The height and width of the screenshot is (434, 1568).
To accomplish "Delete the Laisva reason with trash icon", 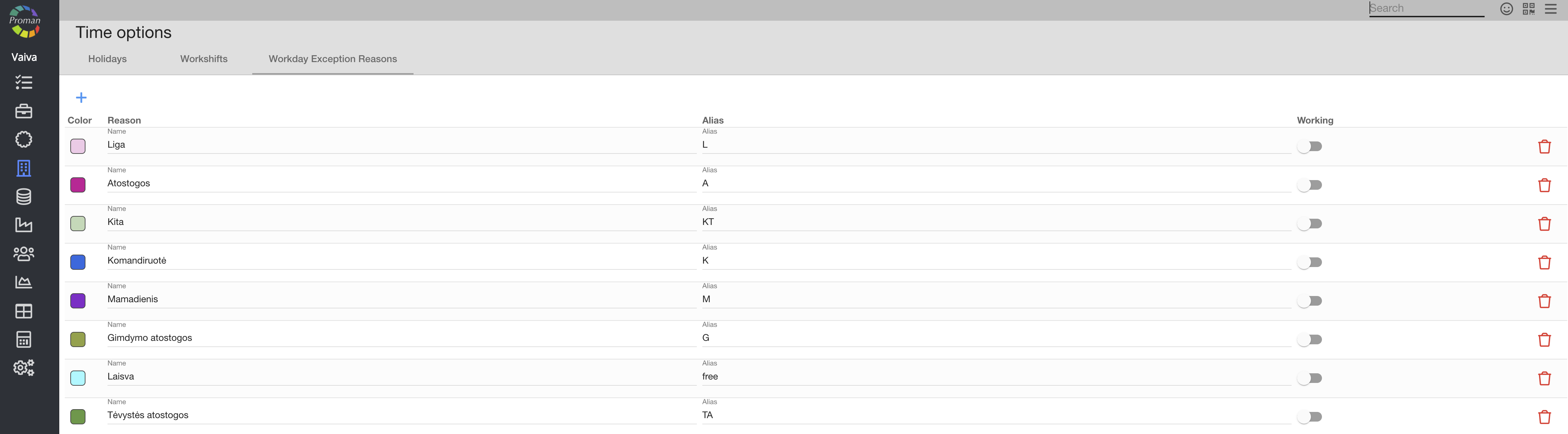I will point(1544,378).
